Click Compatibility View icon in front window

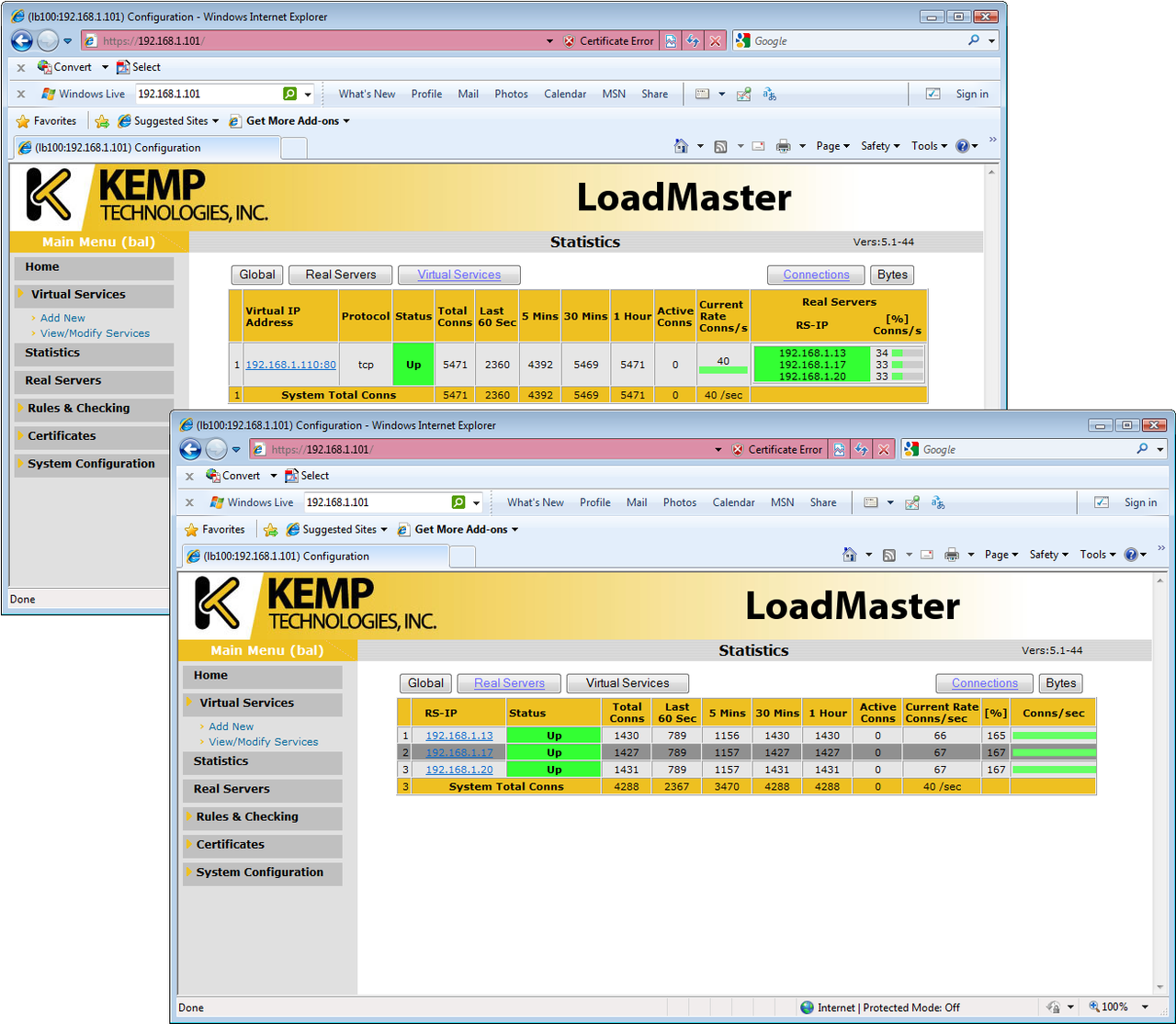click(x=839, y=449)
